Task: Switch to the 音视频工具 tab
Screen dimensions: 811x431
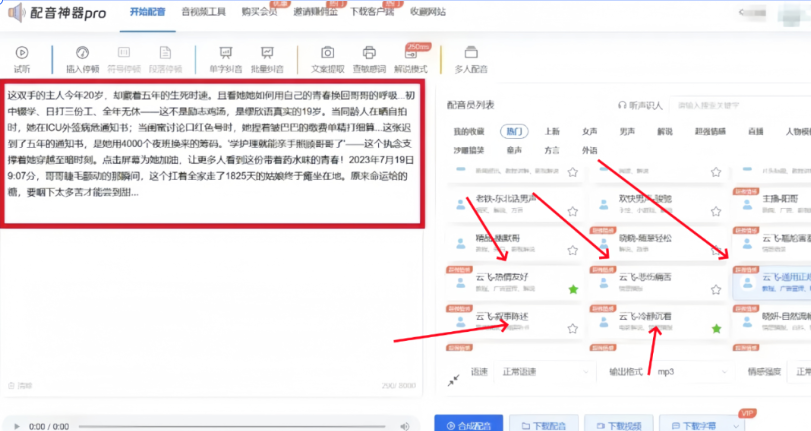Action: point(205,12)
